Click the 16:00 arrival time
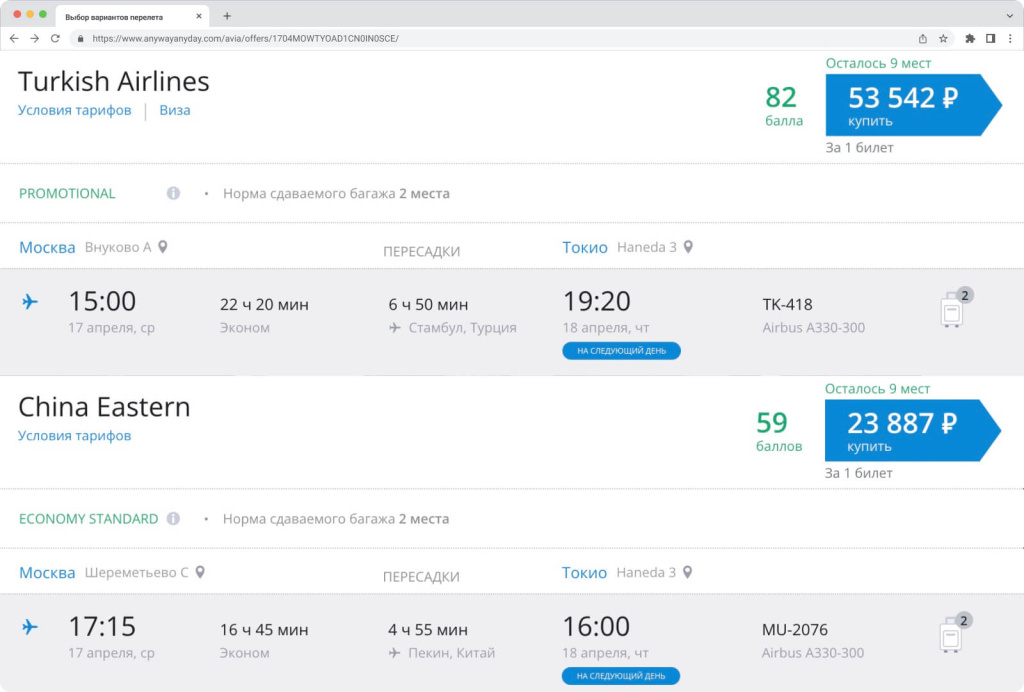This screenshot has height=692, width=1024. tap(596, 627)
